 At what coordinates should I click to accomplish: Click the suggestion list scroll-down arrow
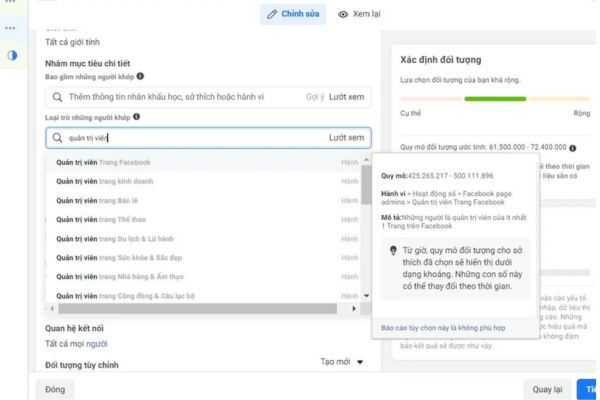366,296
